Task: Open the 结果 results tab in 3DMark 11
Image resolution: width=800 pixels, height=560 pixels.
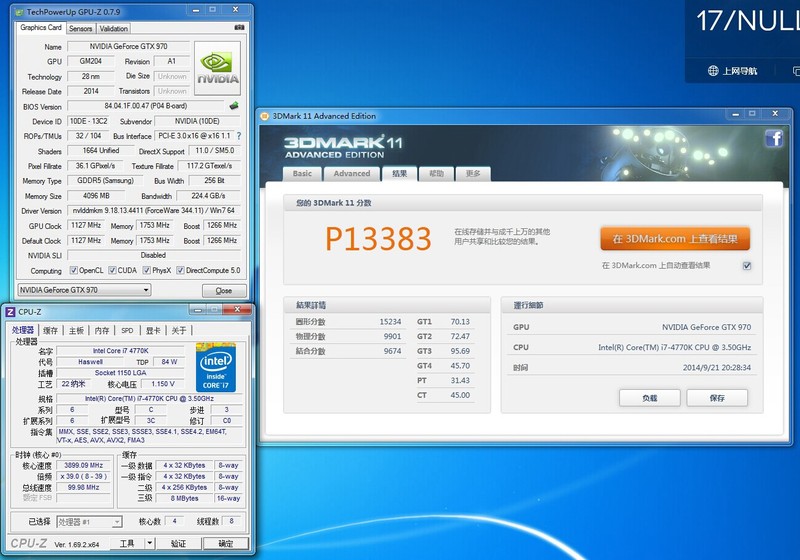Action: tap(399, 173)
